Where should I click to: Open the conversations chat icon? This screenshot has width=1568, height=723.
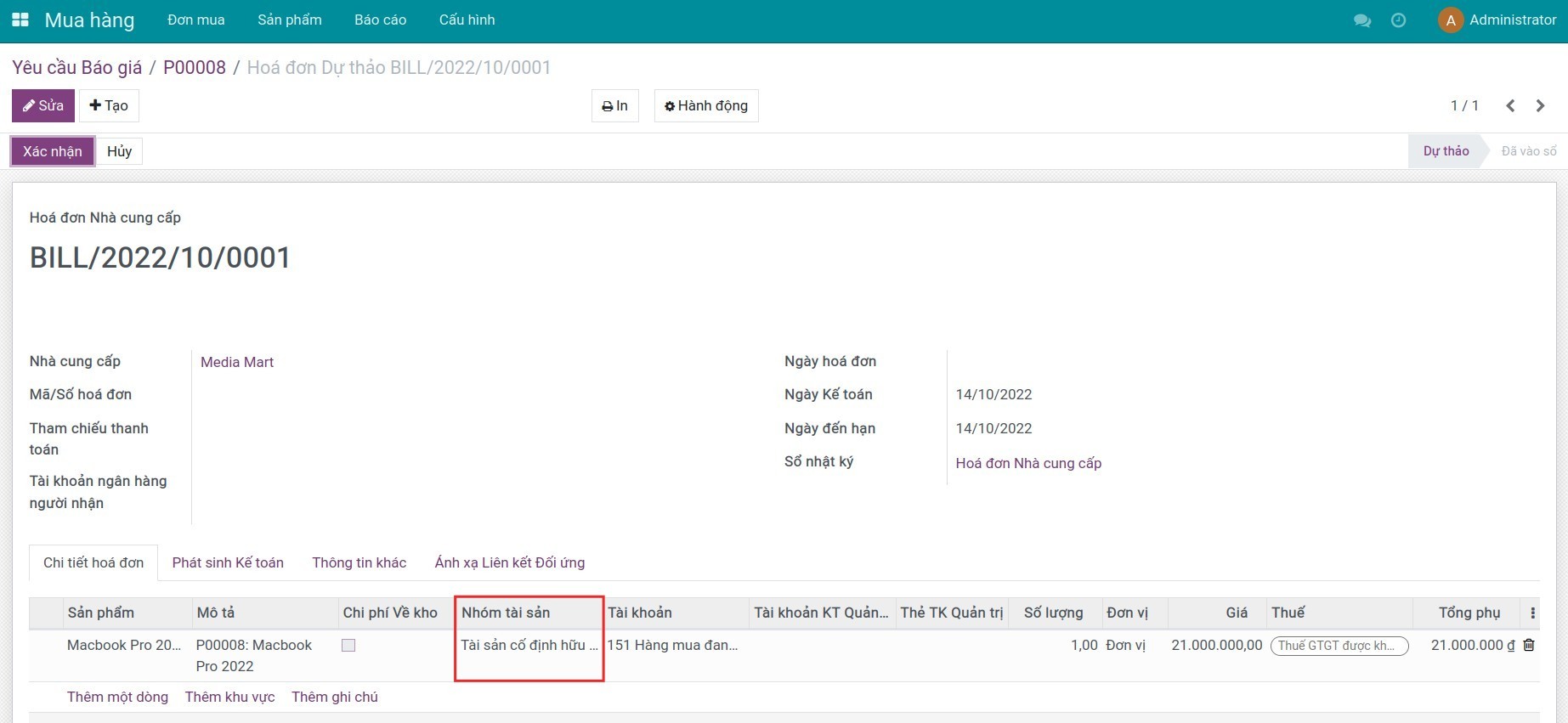[x=1361, y=20]
